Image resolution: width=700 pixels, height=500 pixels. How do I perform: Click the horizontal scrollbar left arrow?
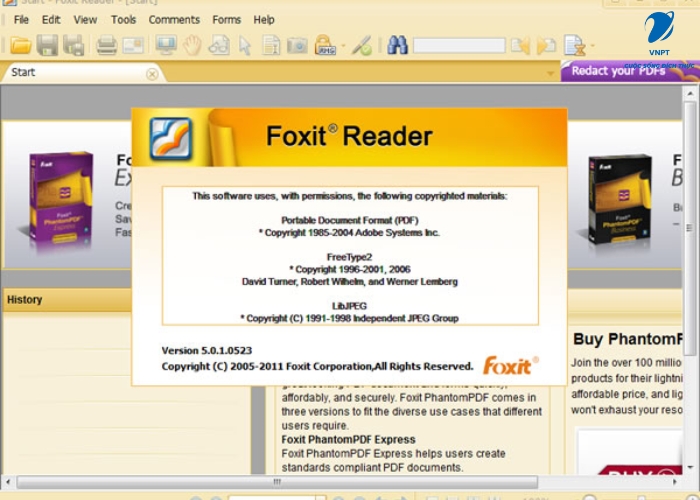[8, 482]
